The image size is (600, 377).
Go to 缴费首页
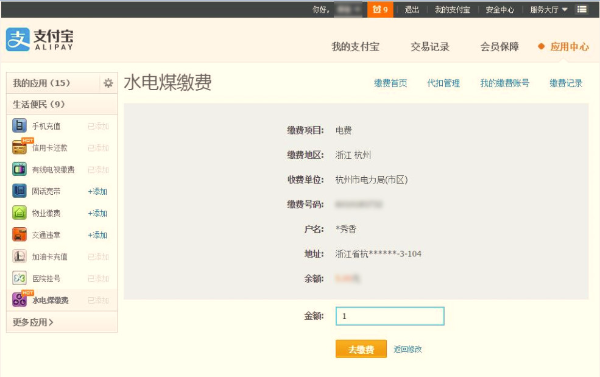click(x=390, y=83)
